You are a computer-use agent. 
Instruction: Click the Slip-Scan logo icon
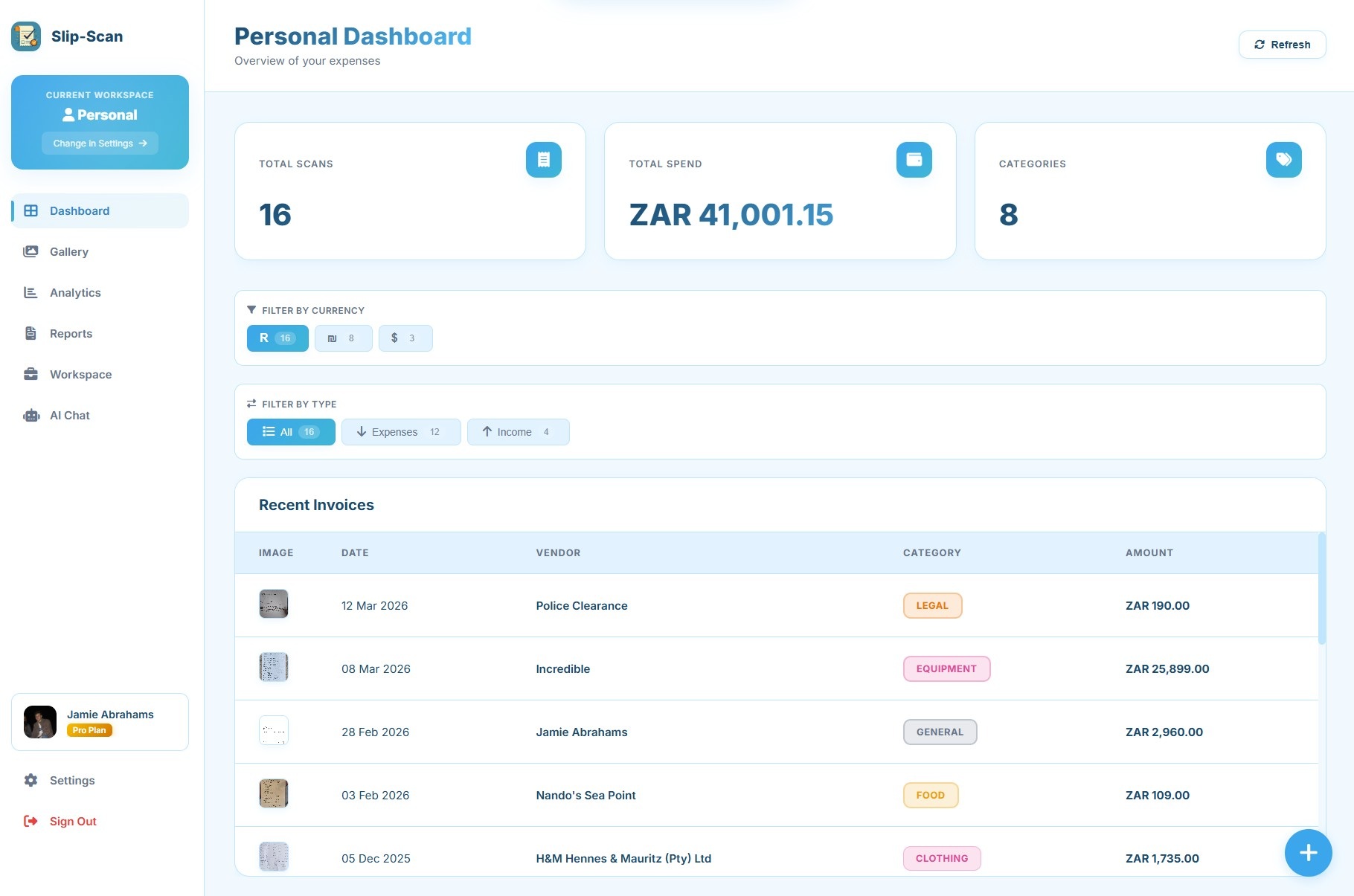25,36
